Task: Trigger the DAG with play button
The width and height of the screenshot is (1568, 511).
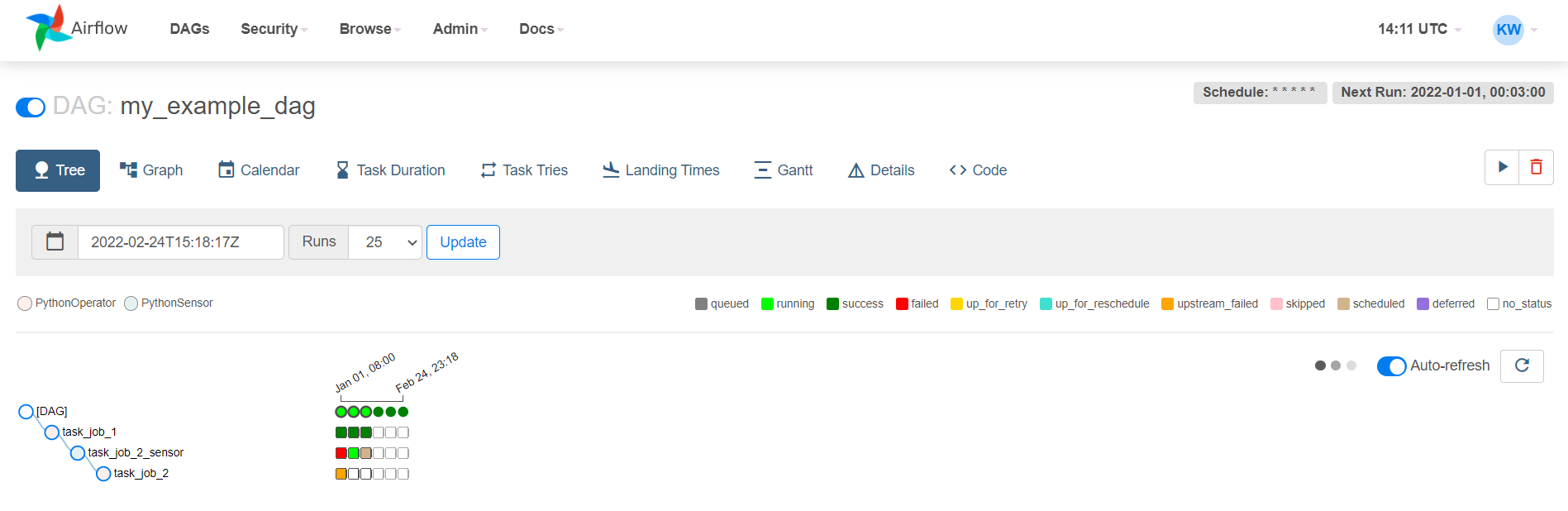Action: [1502, 167]
